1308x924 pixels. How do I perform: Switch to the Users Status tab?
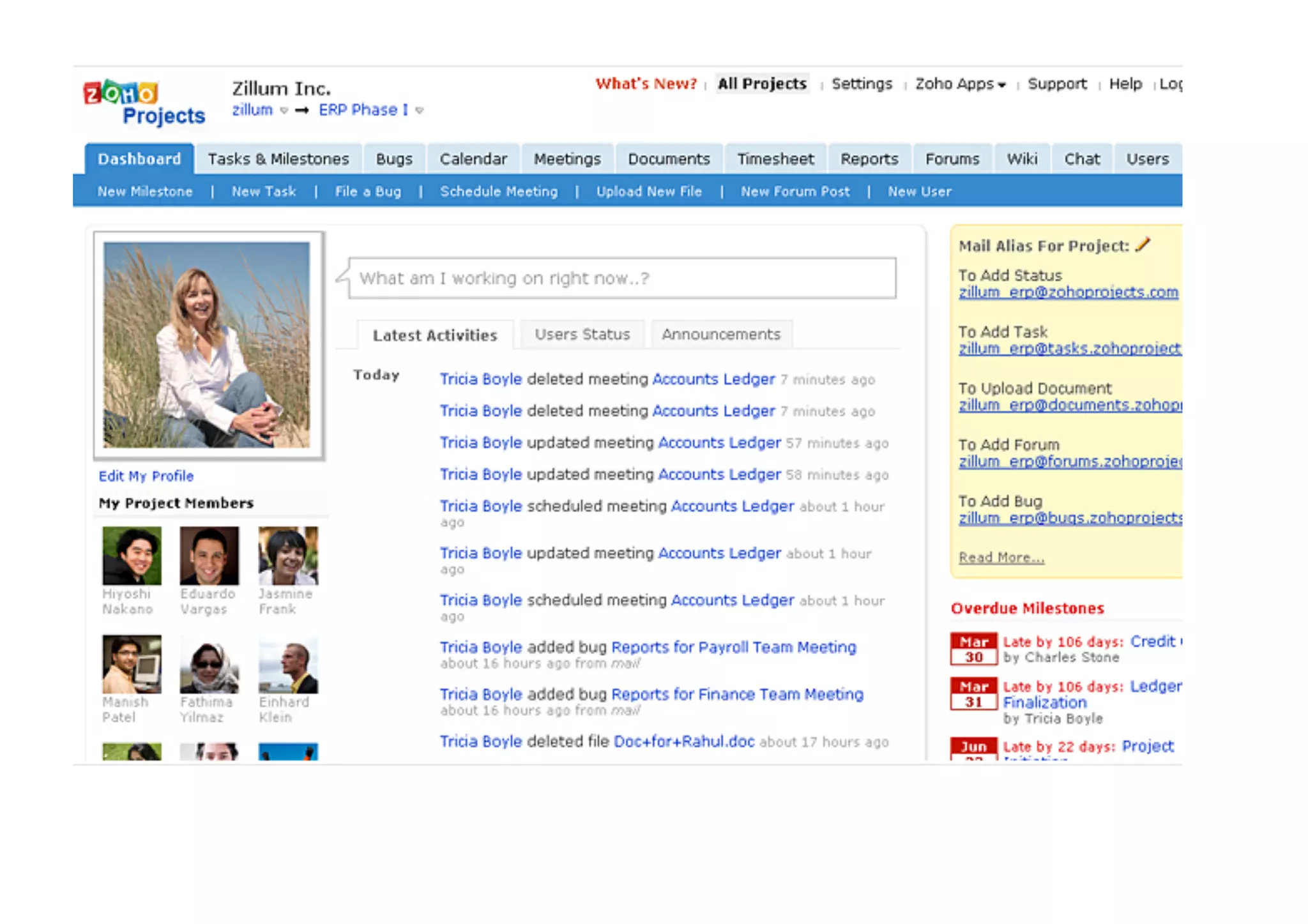[582, 335]
